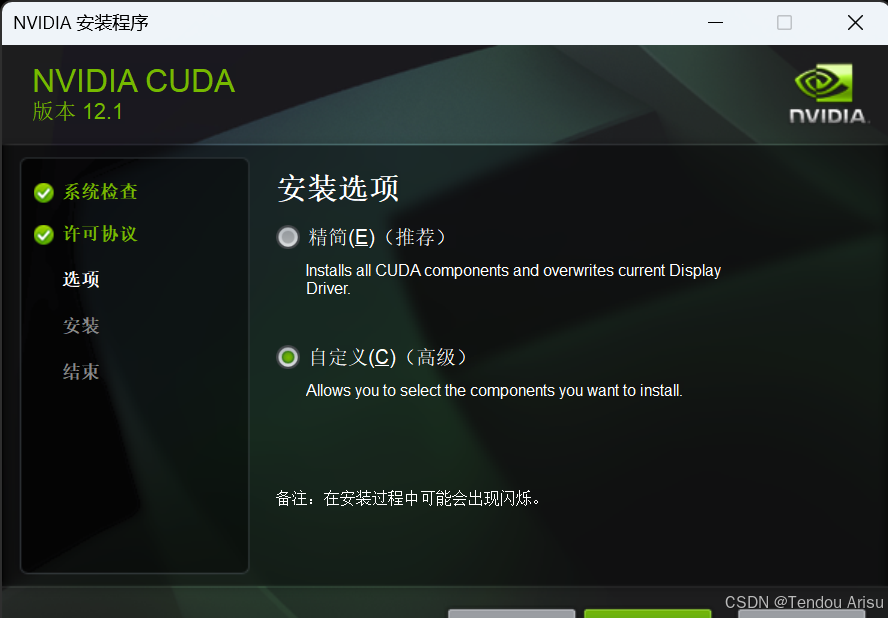The height and width of the screenshot is (618, 888).
Task: Click the gray cancel button at bottom right
Action: pyautogui.click(x=802, y=614)
